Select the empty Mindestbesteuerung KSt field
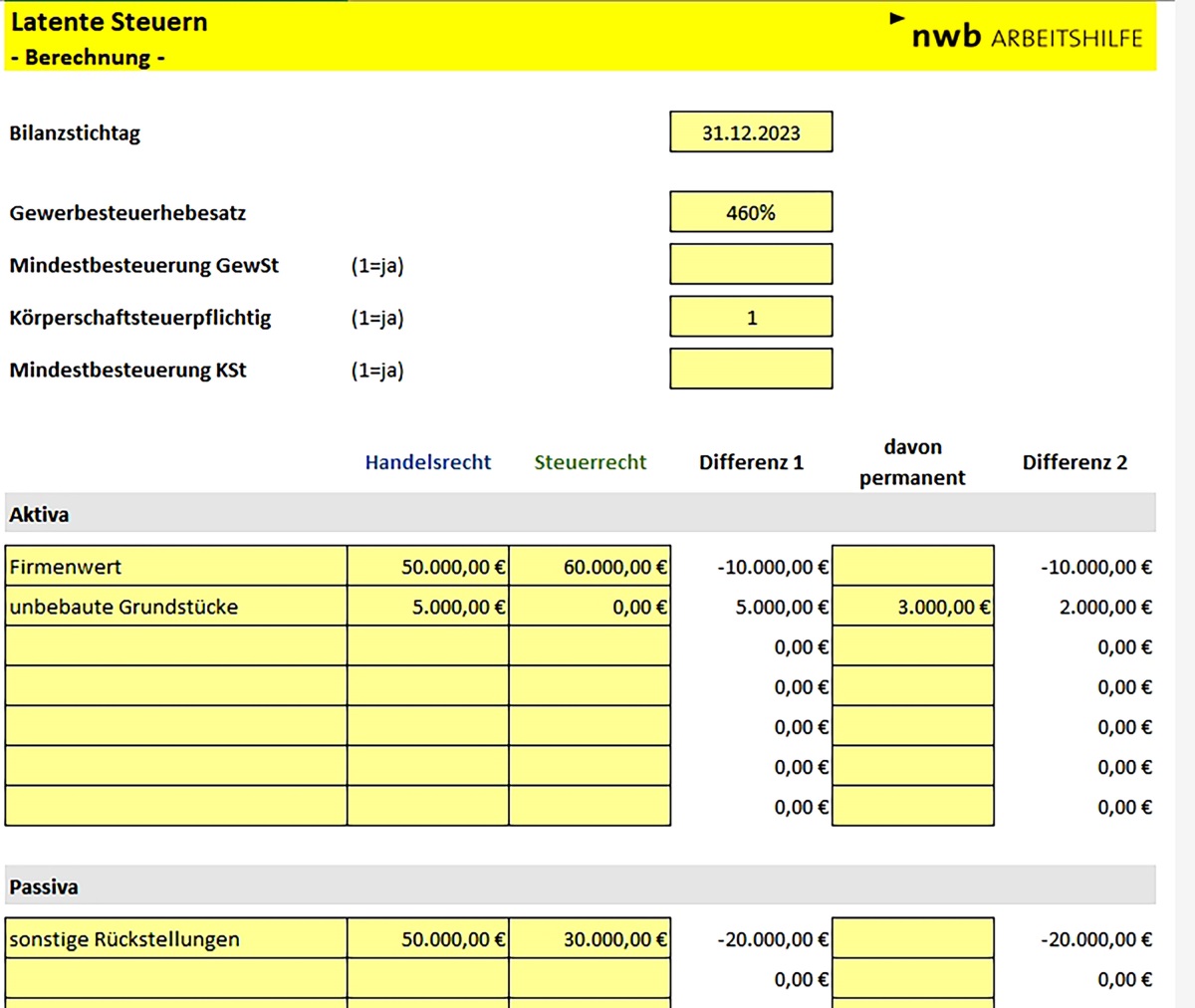 pyautogui.click(x=751, y=370)
